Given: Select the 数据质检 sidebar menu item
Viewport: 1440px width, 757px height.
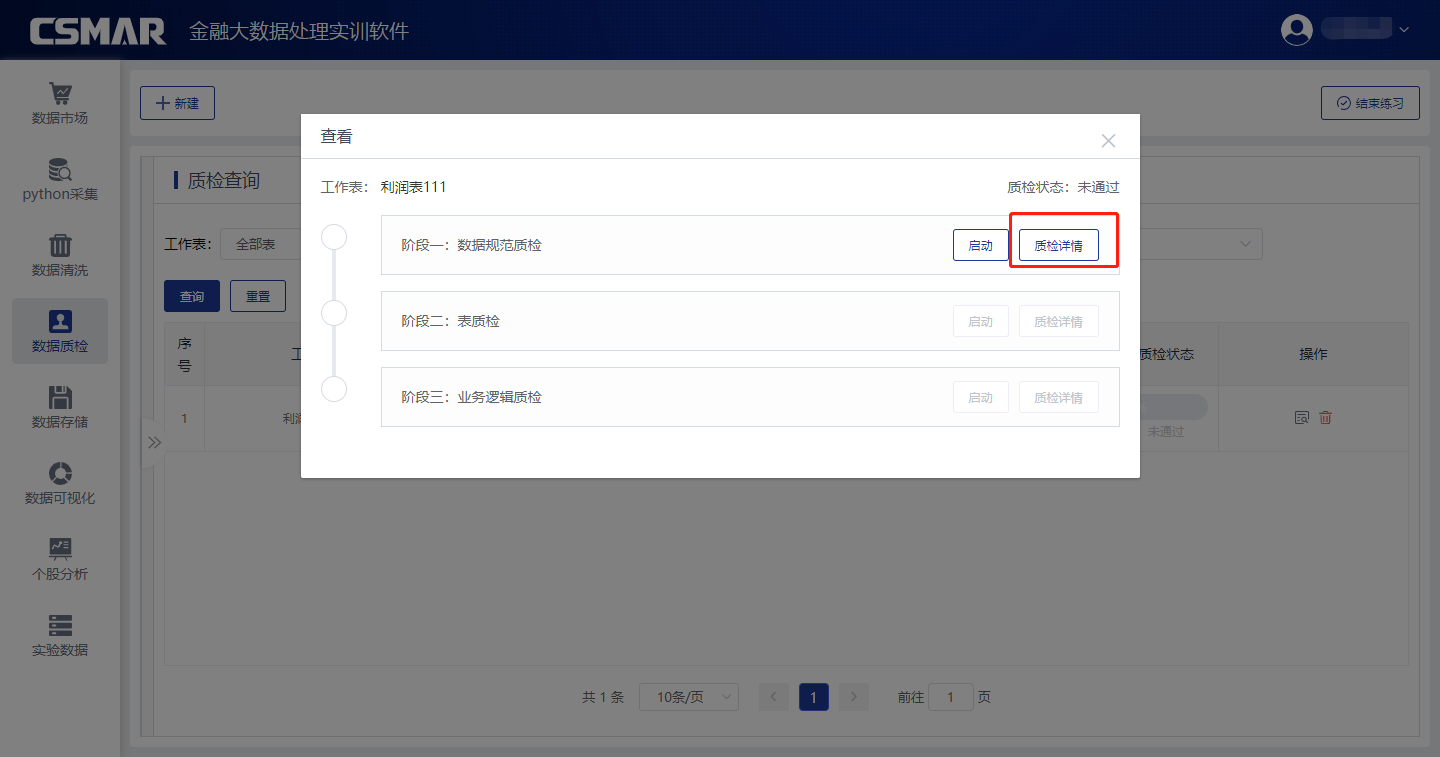Looking at the screenshot, I should click(60, 331).
